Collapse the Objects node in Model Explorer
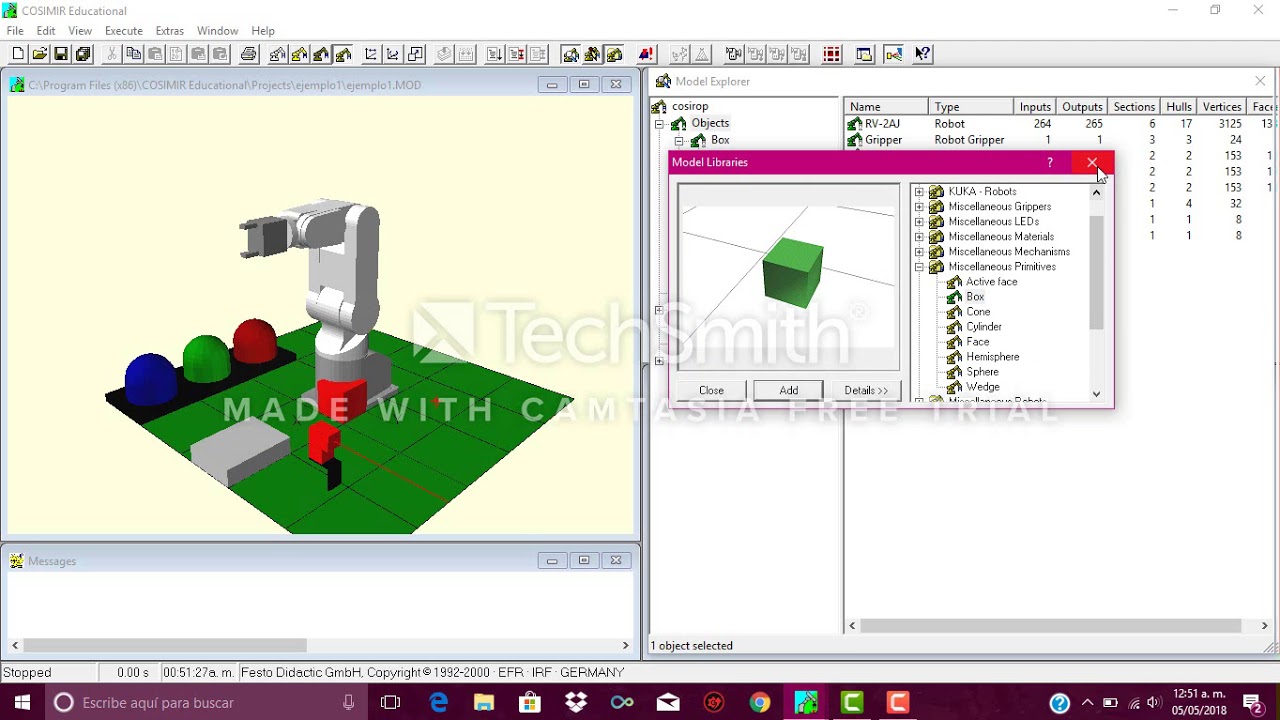1280x720 pixels. click(x=659, y=124)
